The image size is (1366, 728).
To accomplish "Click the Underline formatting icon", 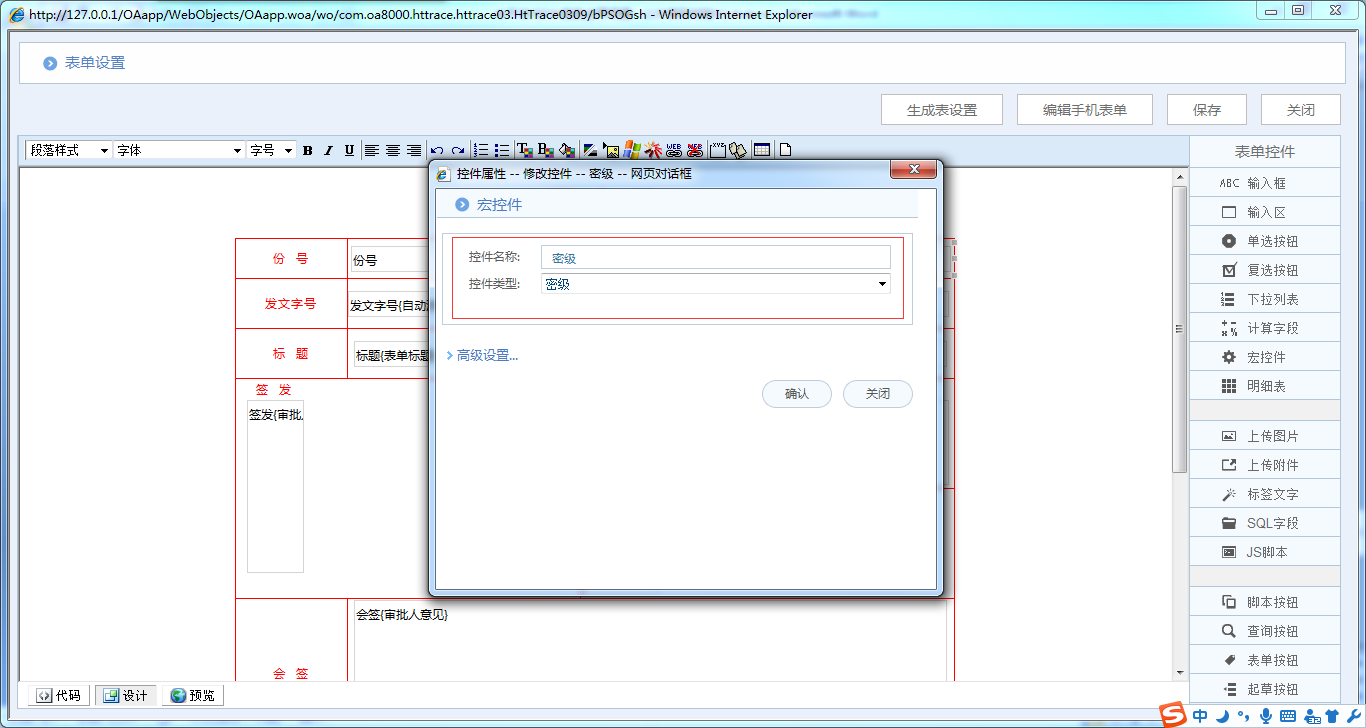I will (x=349, y=151).
